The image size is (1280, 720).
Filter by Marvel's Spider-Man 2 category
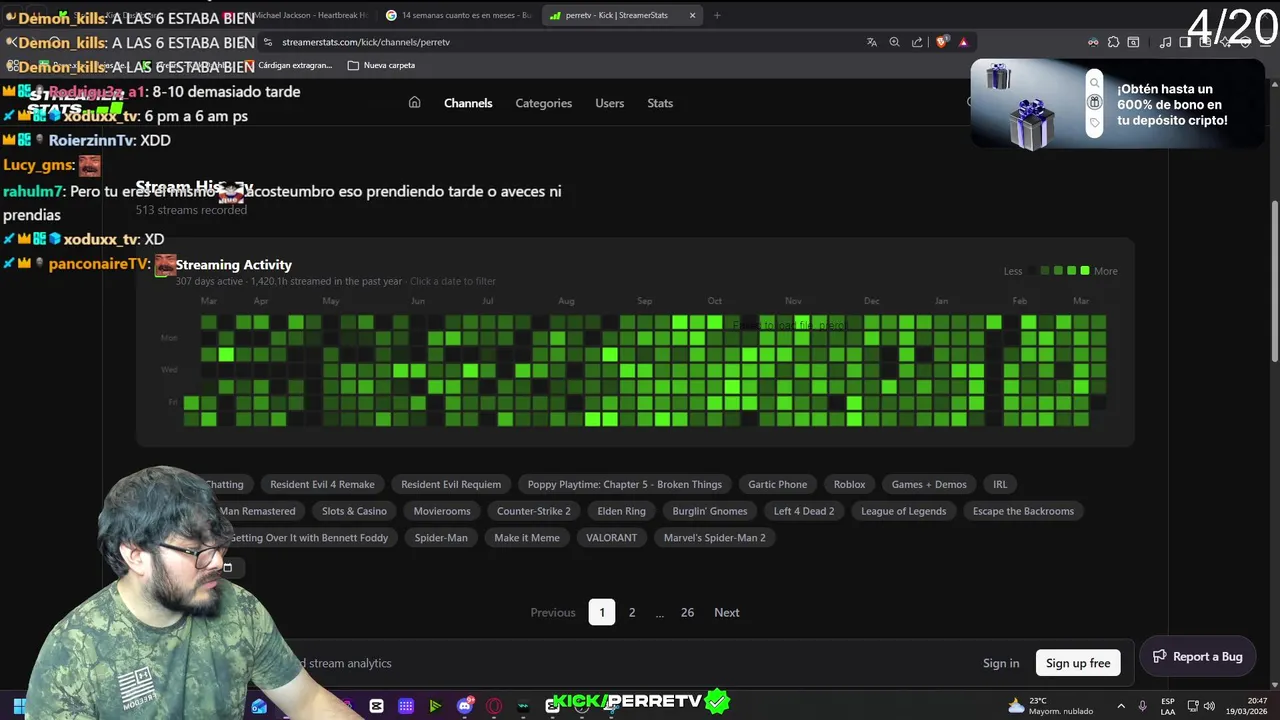[x=715, y=538]
